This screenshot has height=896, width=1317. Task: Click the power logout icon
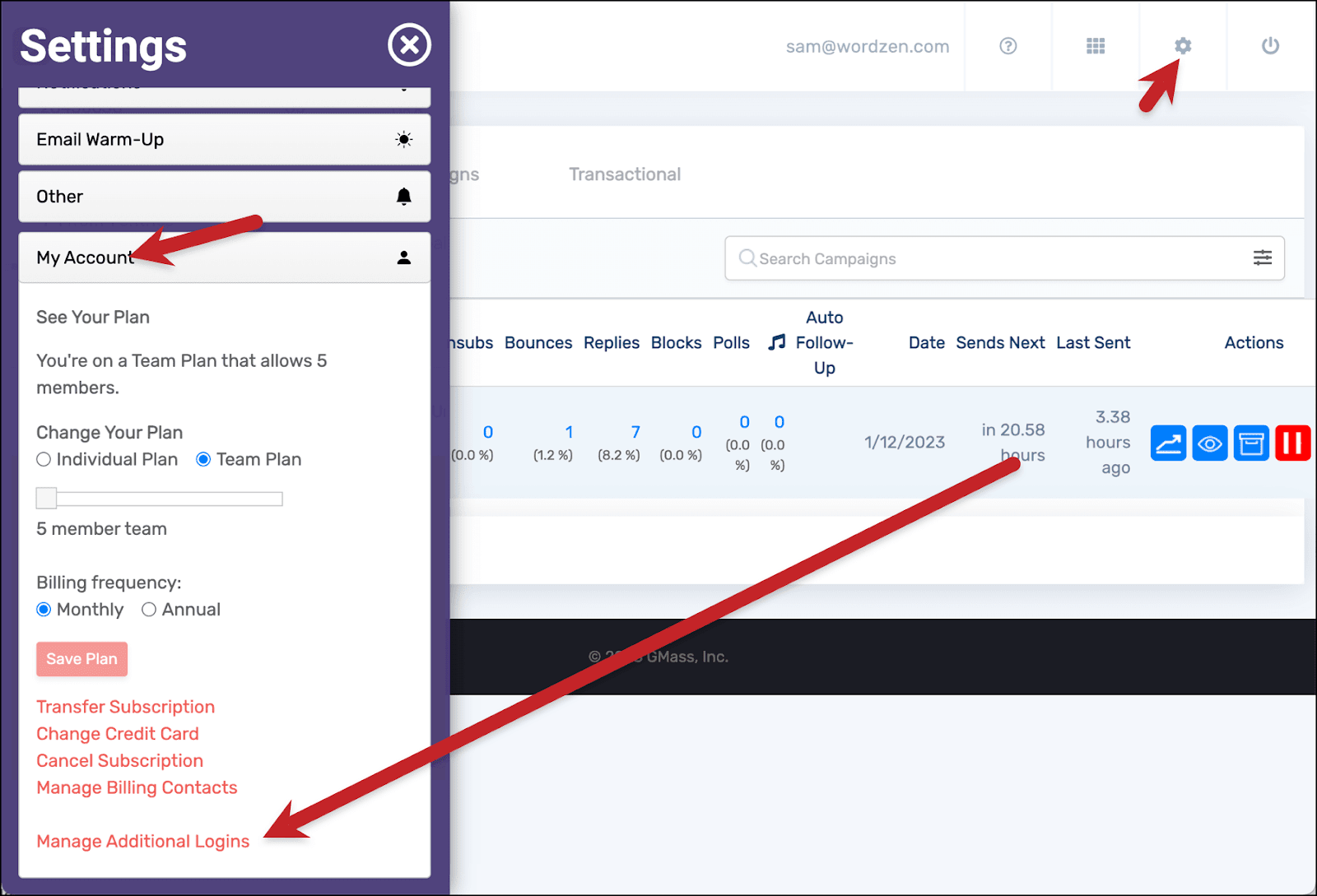[x=1270, y=46]
